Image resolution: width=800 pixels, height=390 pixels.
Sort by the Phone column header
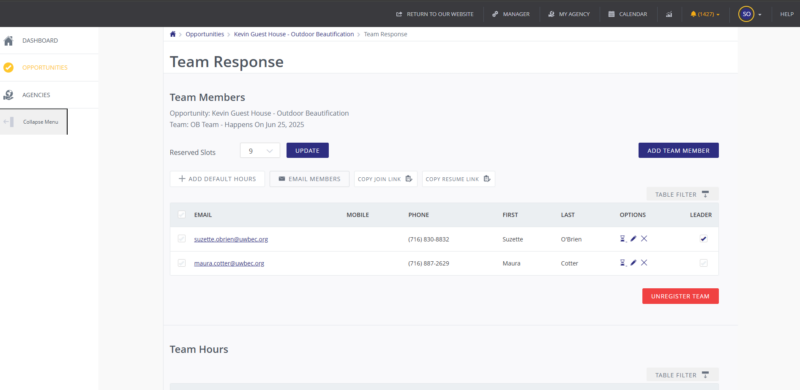tap(419, 215)
